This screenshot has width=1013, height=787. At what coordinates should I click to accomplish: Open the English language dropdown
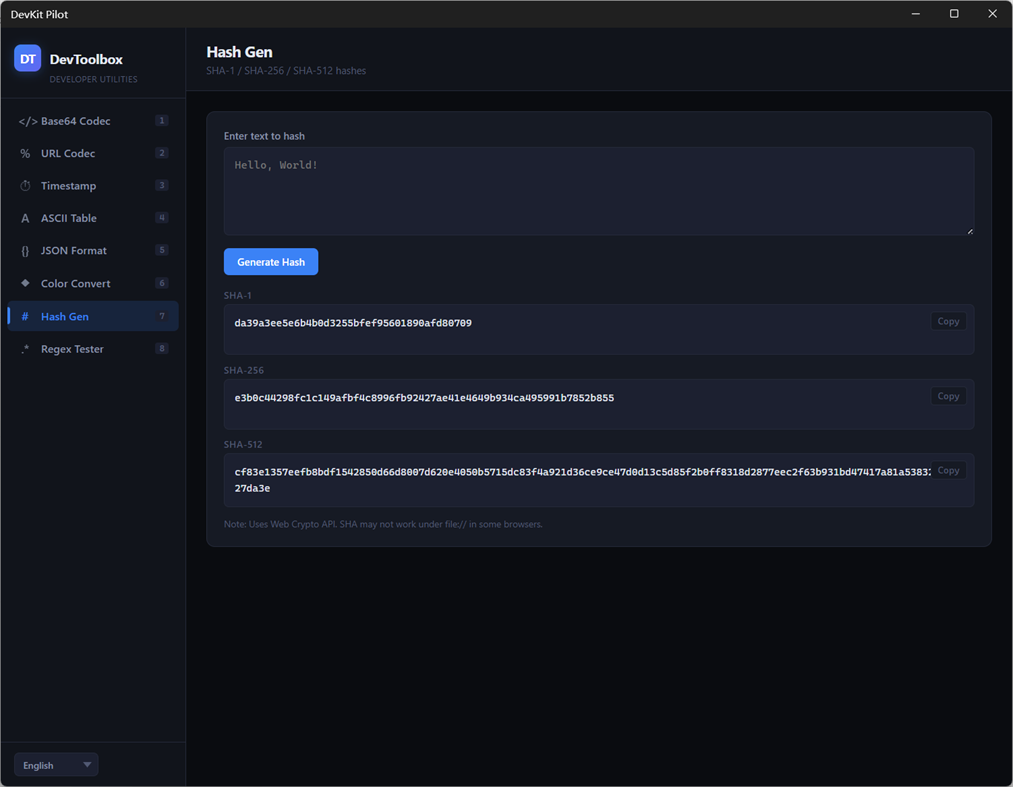pos(56,765)
